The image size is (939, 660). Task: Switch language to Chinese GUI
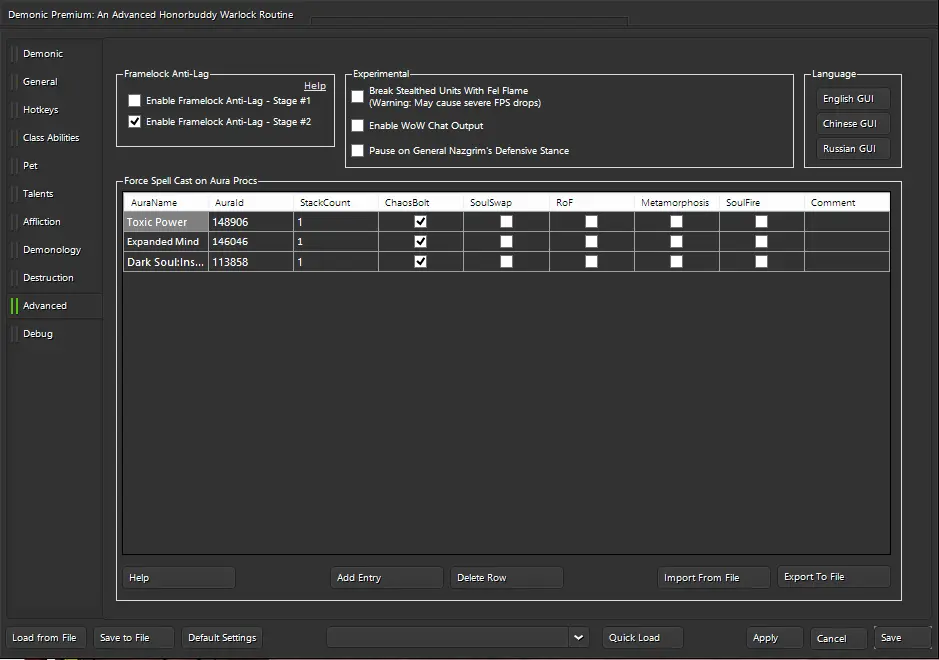point(853,123)
